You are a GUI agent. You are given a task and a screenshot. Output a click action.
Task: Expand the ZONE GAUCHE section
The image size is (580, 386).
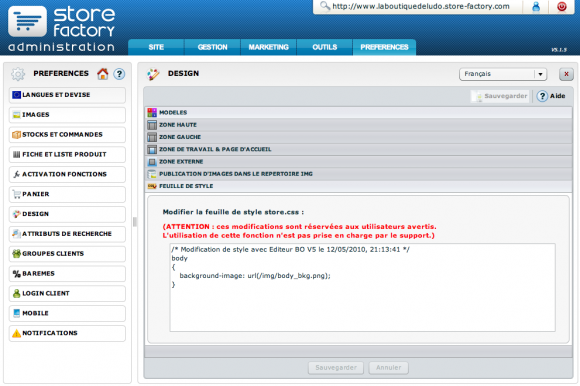[358, 137]
